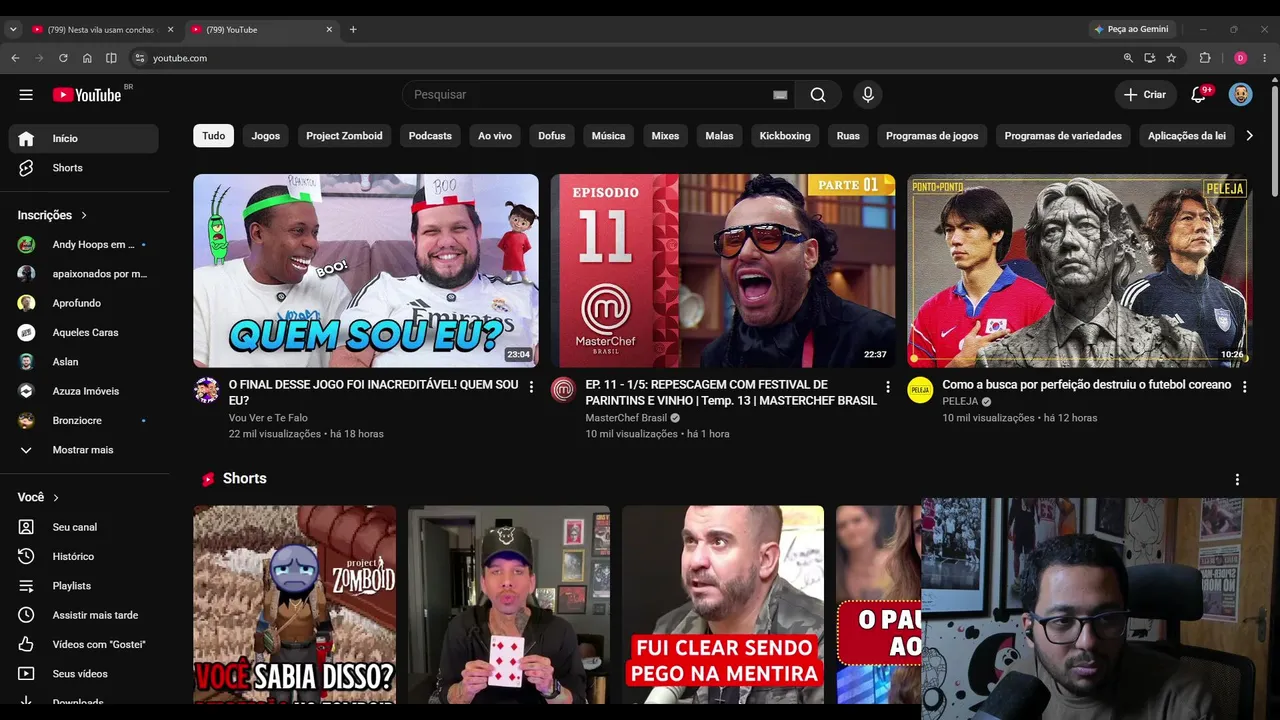This screenshot has height=720, width=1280.
Task: Open the Andy Hoops subscription
Action: [84, 245]
